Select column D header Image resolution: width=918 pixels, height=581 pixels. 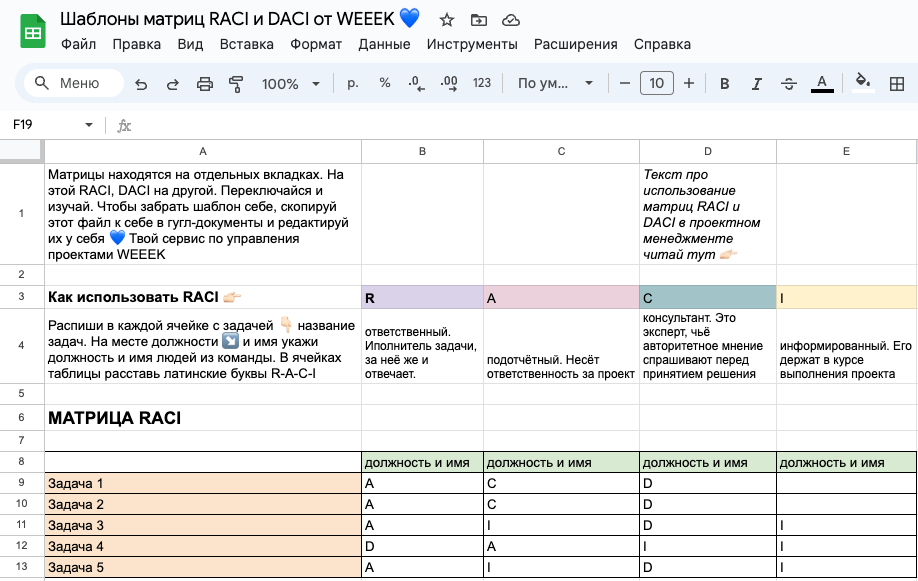pos(708,152)
